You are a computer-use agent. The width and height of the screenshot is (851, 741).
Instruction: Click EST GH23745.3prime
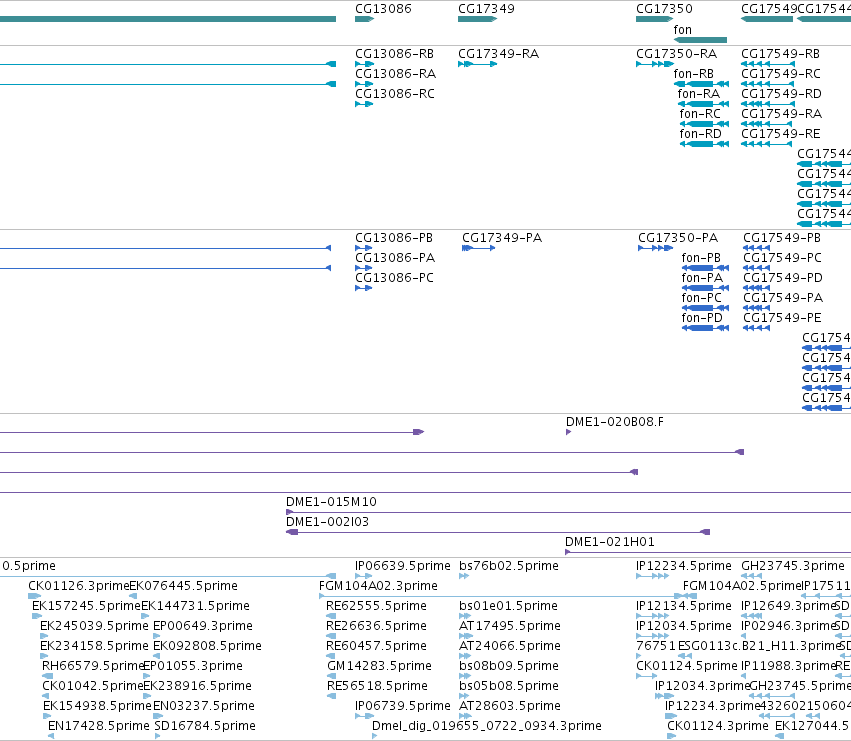click(x=793, y=566)
